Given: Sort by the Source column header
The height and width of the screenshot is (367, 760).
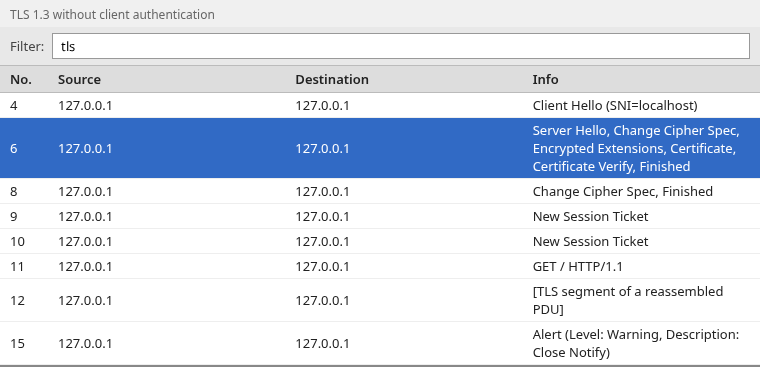Looking at the screenshot, I should point(79,79).
